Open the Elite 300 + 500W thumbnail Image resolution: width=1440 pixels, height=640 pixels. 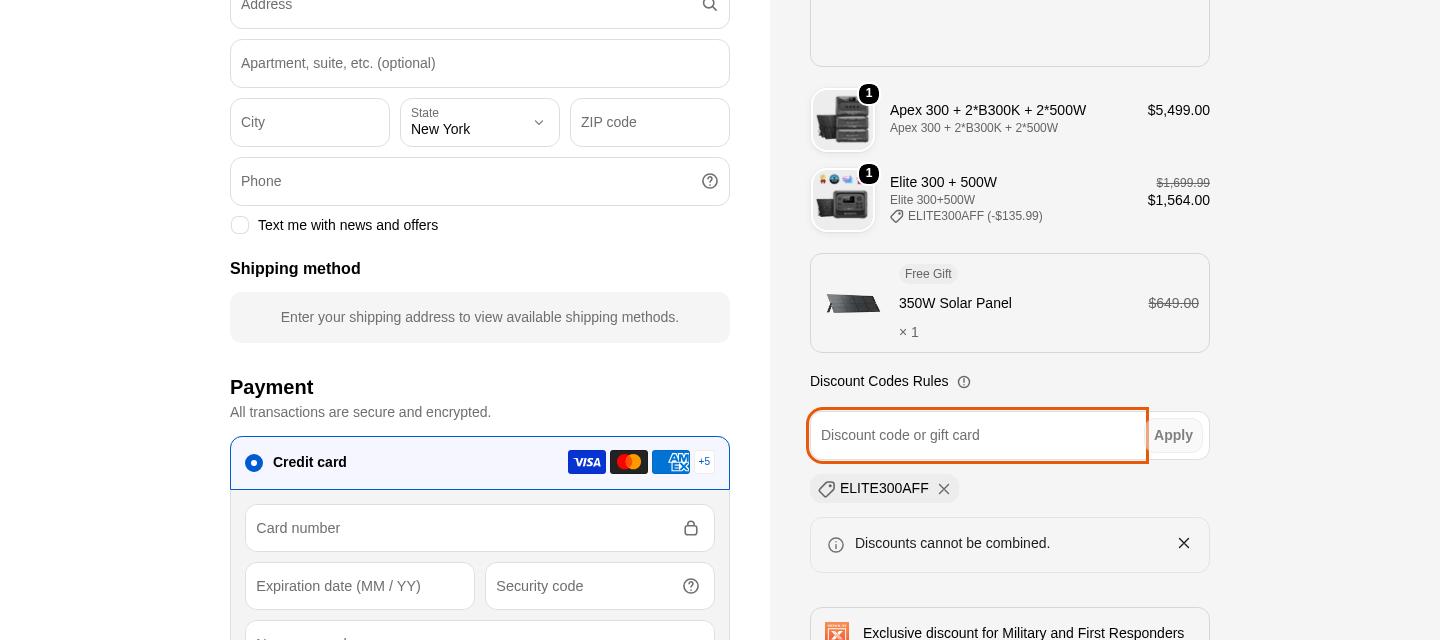tap(842, 200)
